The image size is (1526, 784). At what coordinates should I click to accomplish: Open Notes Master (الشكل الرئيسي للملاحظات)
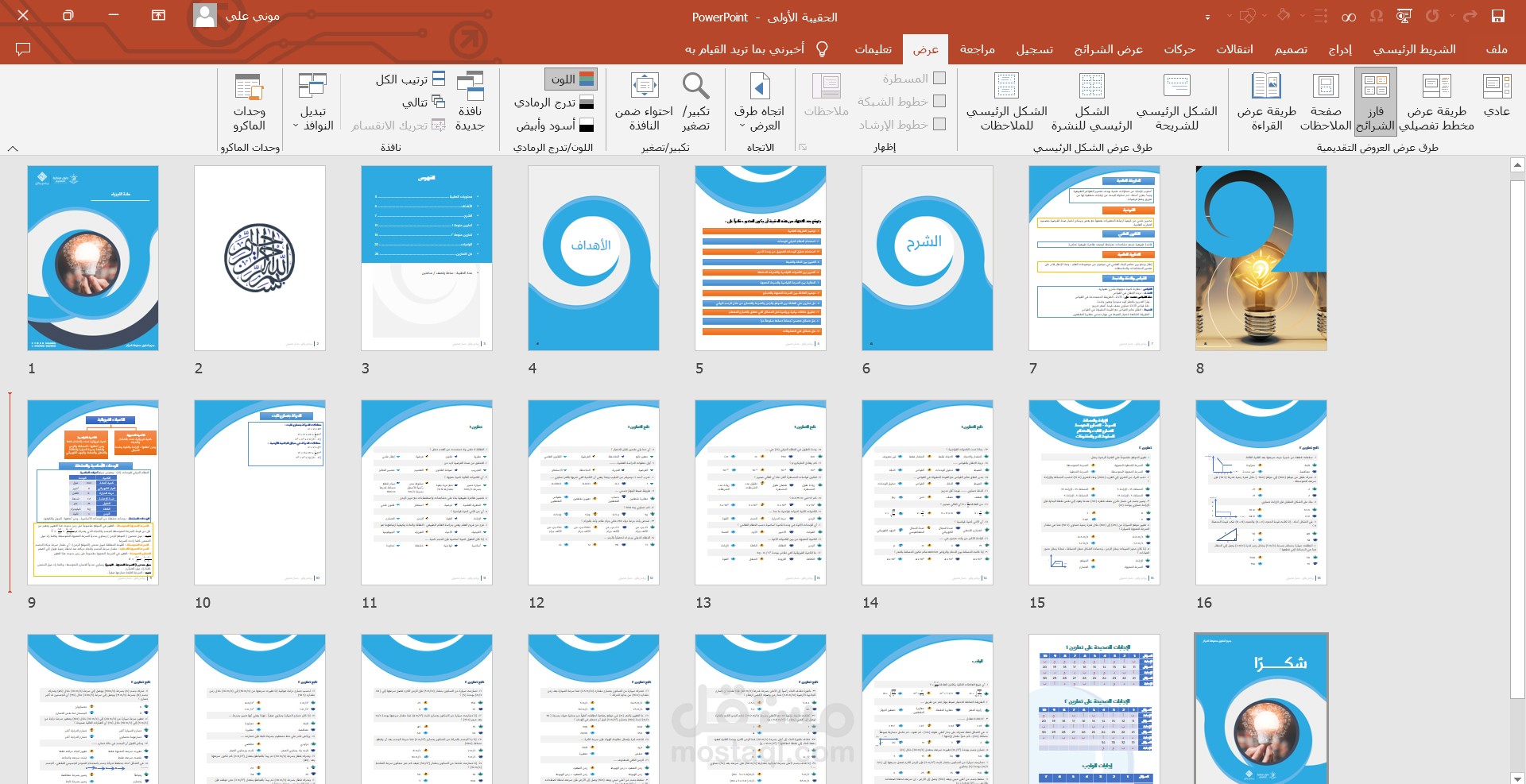(x=1007, y=102)
